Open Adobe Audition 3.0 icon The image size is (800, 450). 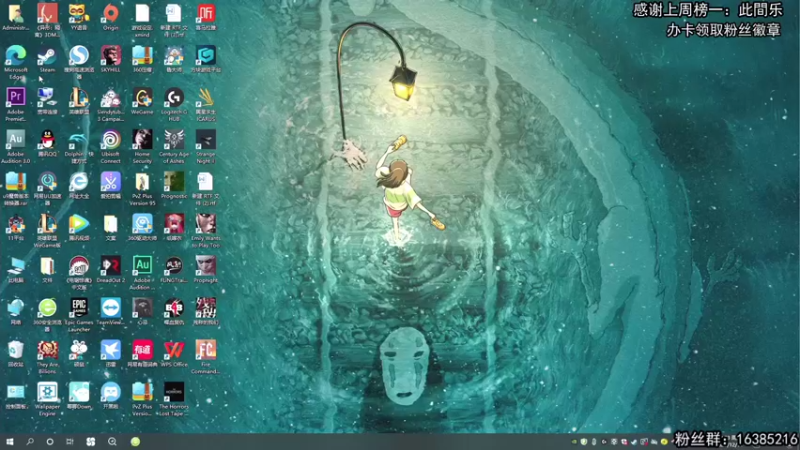[15, 139]
